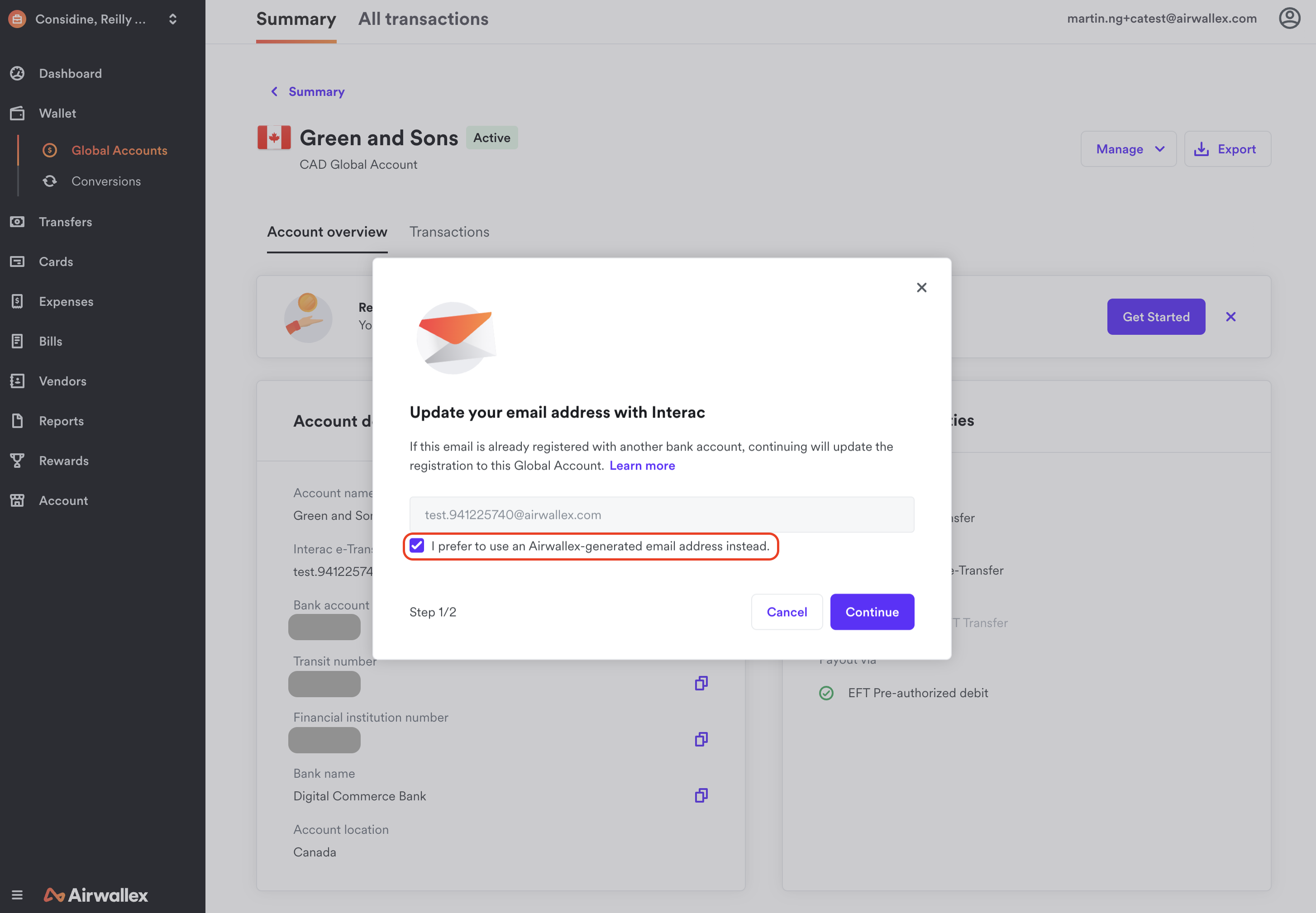Open the user profile icon

click(1289, 18)
